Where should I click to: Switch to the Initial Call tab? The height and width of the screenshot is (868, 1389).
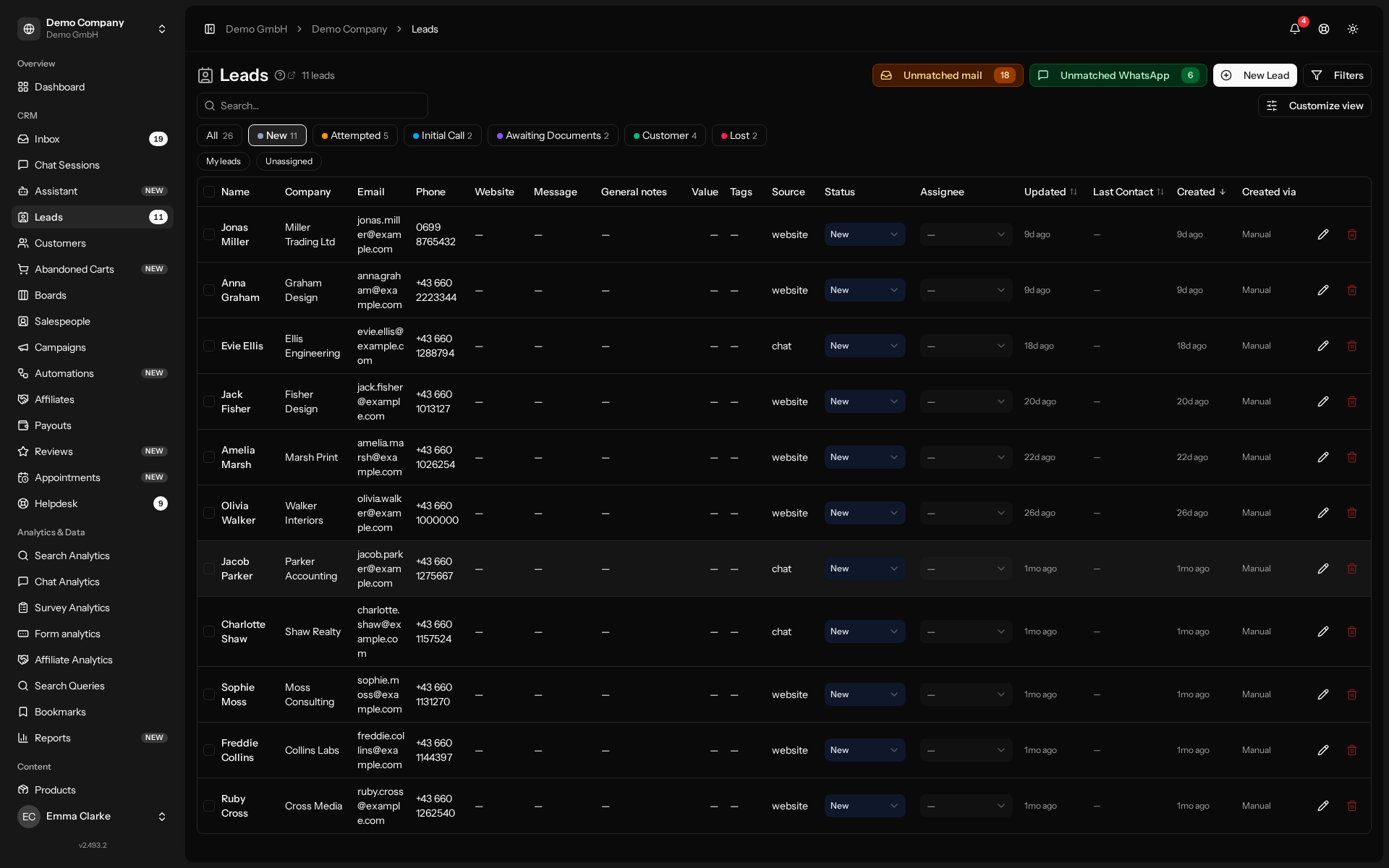click(442, 135)
